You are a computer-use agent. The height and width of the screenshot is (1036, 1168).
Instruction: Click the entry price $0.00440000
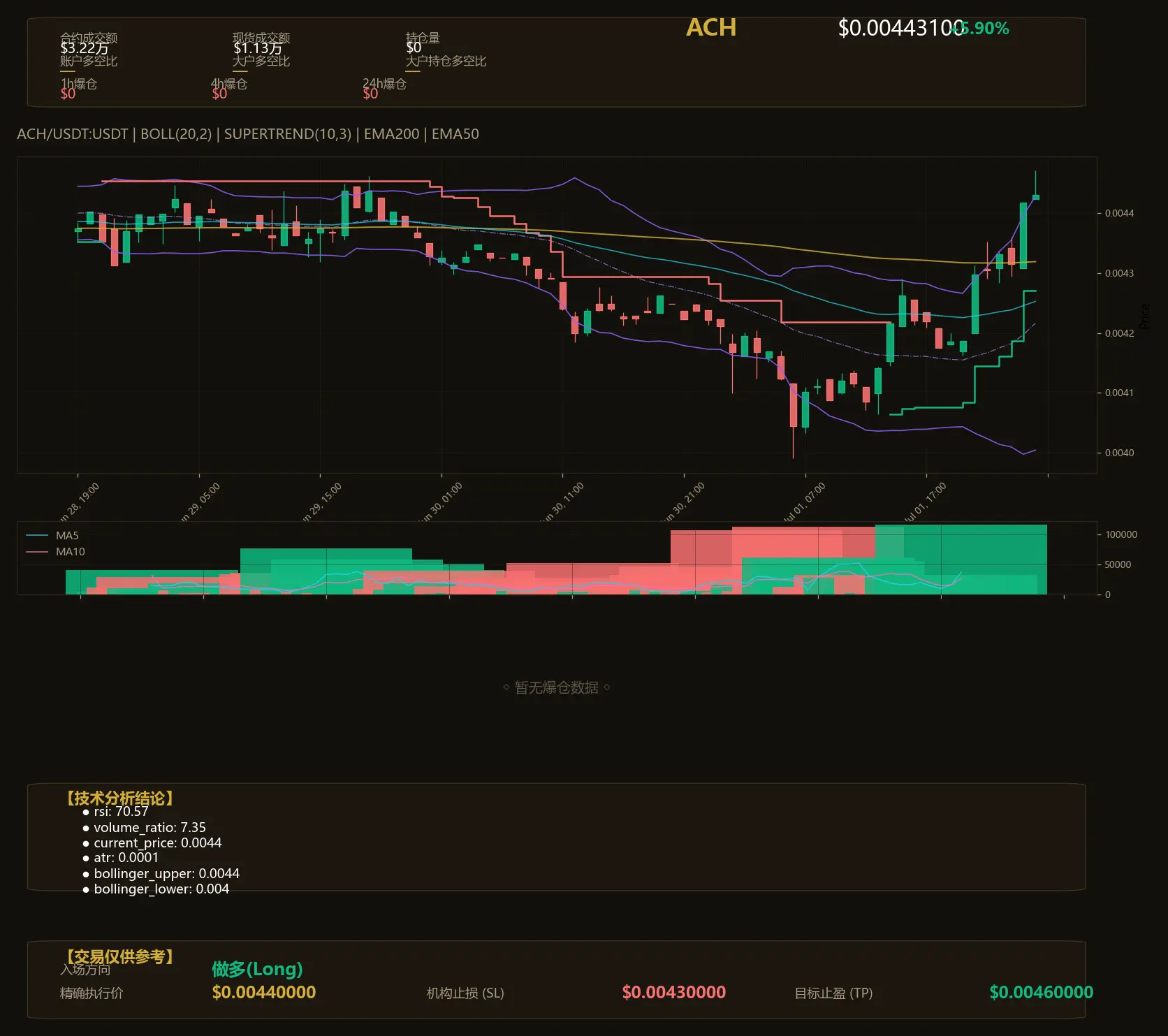click(264, 992)
